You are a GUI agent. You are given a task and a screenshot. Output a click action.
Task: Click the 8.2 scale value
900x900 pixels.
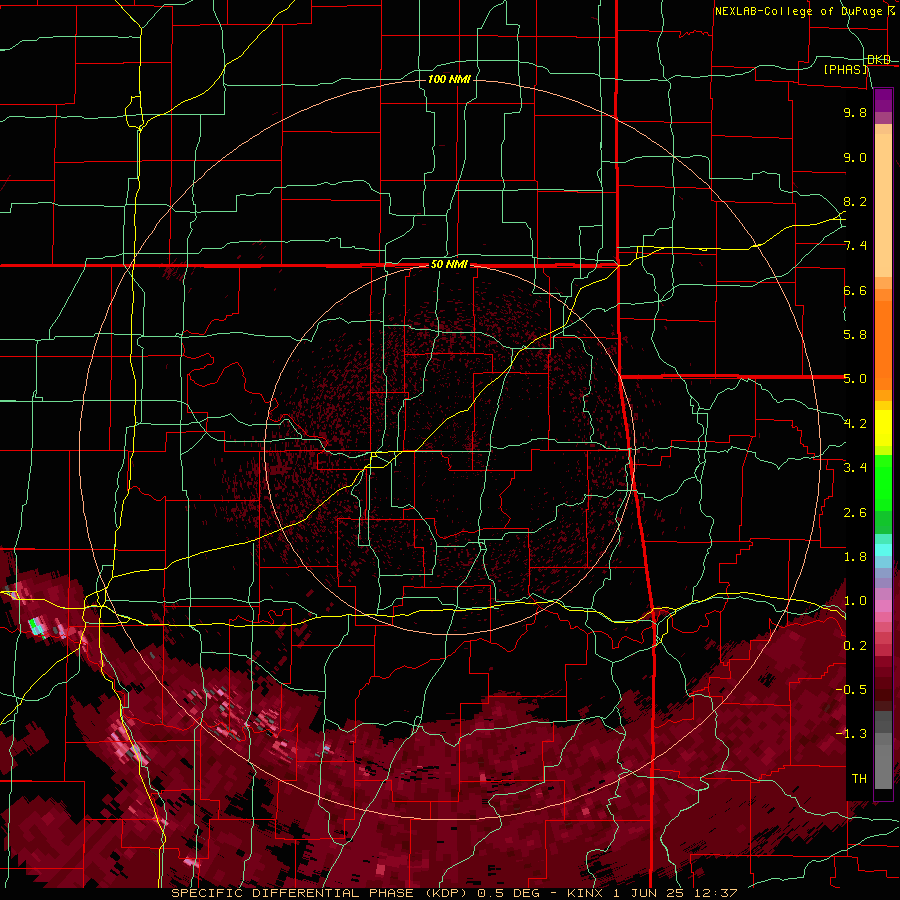[x=855, y=201]
